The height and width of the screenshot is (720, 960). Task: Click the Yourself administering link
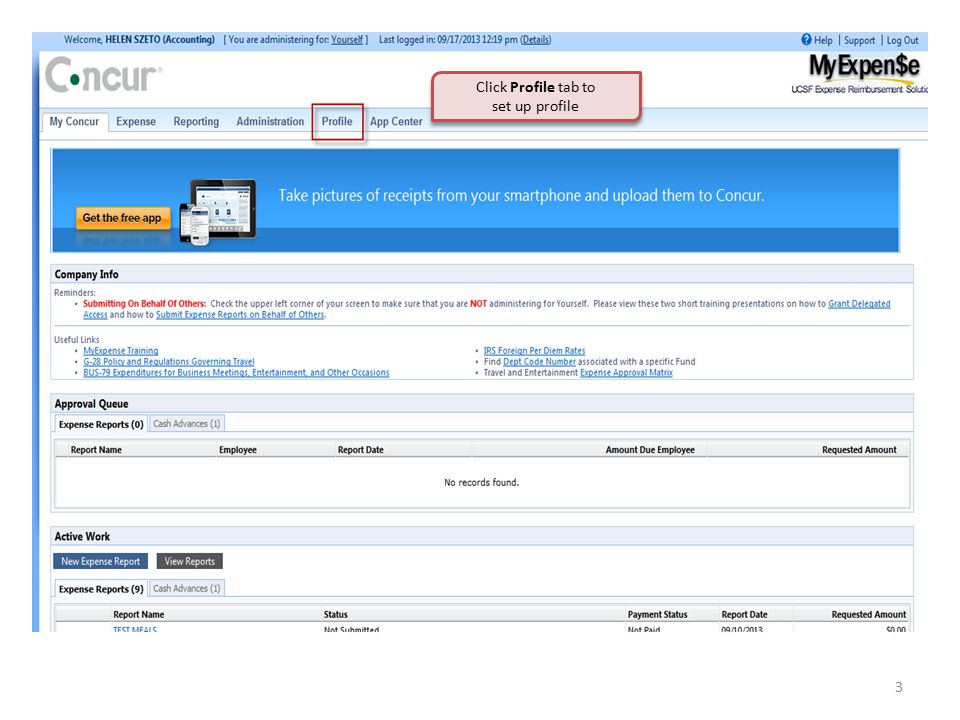[x=347, y=40]
